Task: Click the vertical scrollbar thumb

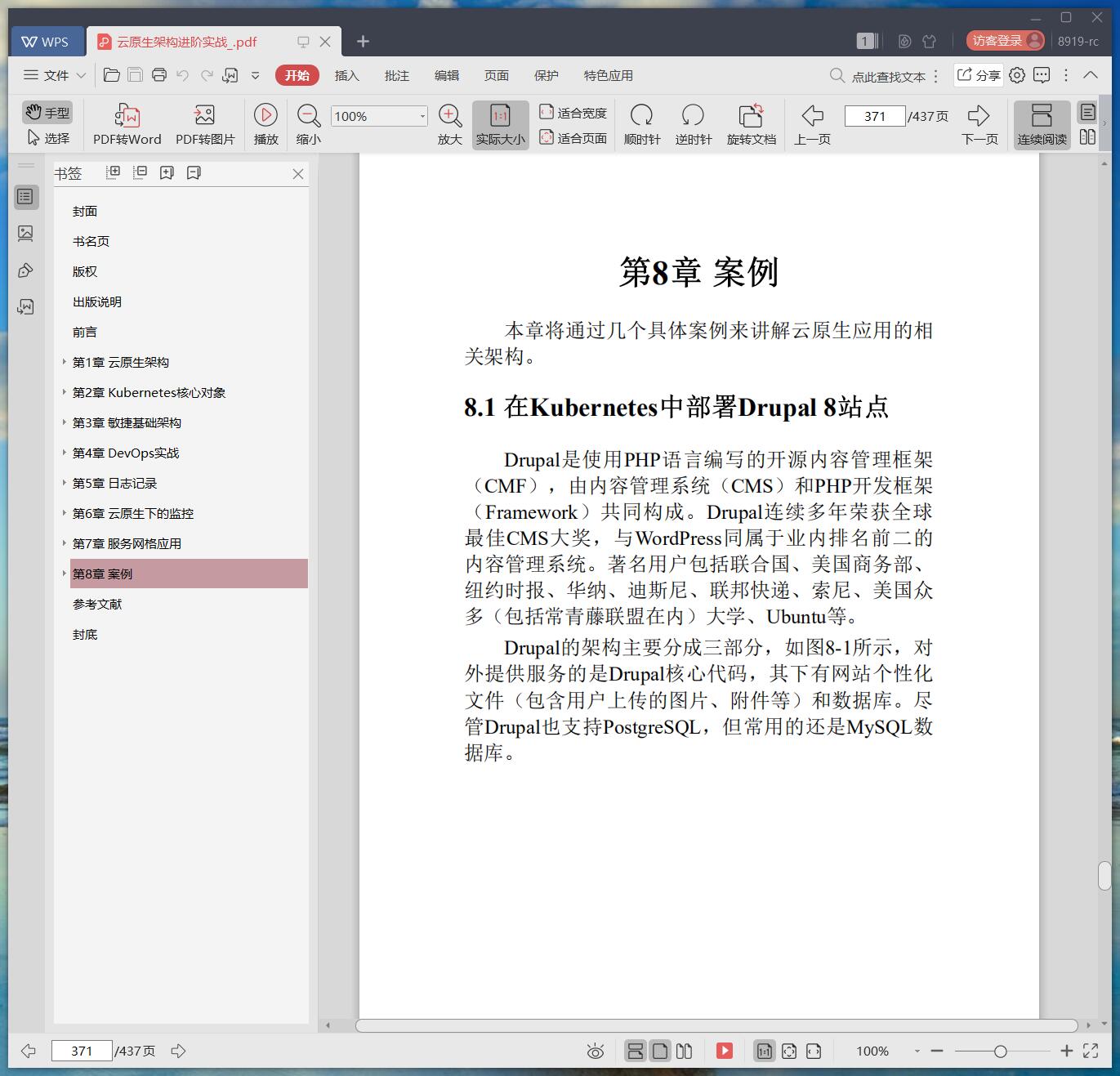Action: [1104, 875]
